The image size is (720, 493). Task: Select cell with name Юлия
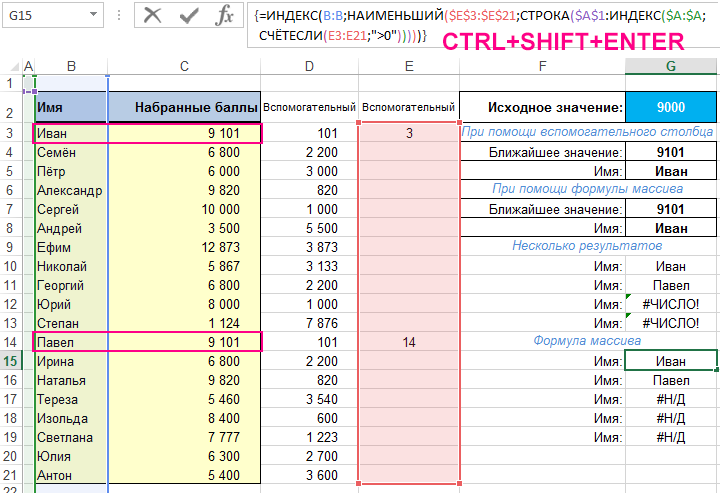pos(71,456)
